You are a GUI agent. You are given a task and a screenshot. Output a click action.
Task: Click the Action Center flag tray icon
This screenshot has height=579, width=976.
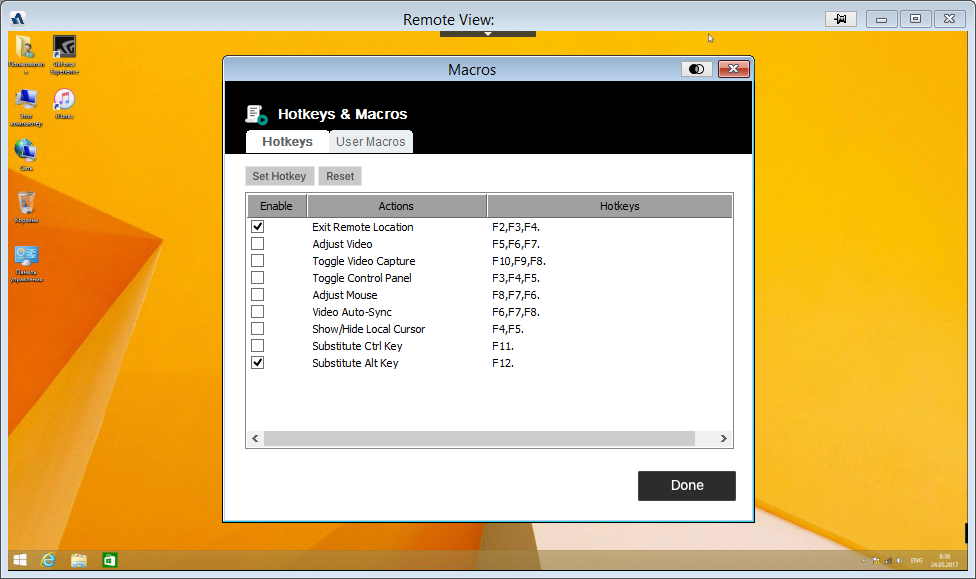[876, 560]
